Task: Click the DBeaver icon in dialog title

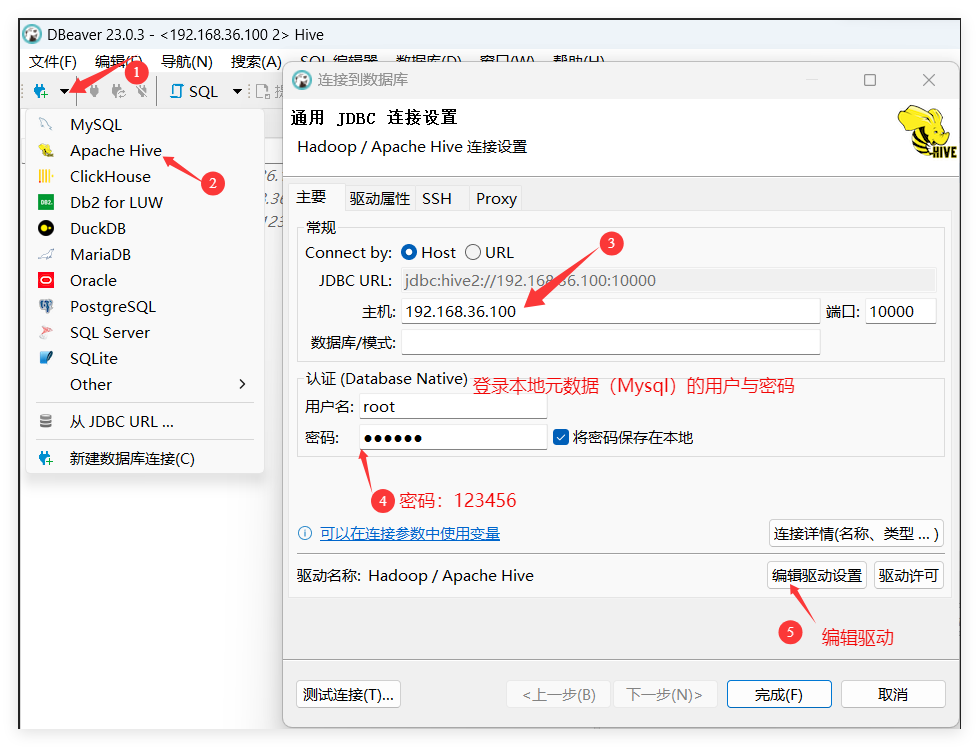Action: tap(302, 80)
